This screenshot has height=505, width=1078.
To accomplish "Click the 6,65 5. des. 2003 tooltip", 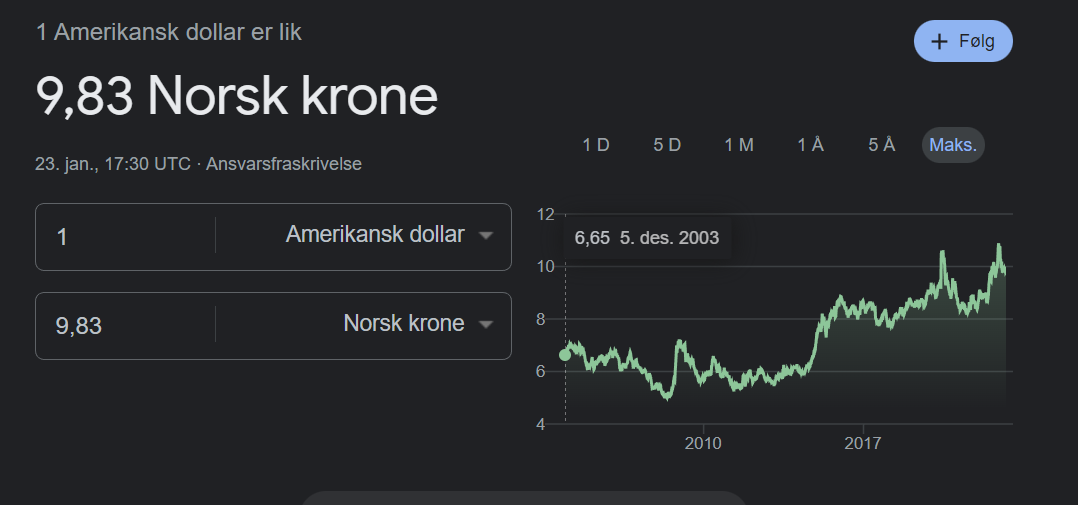I will [647, 238].
